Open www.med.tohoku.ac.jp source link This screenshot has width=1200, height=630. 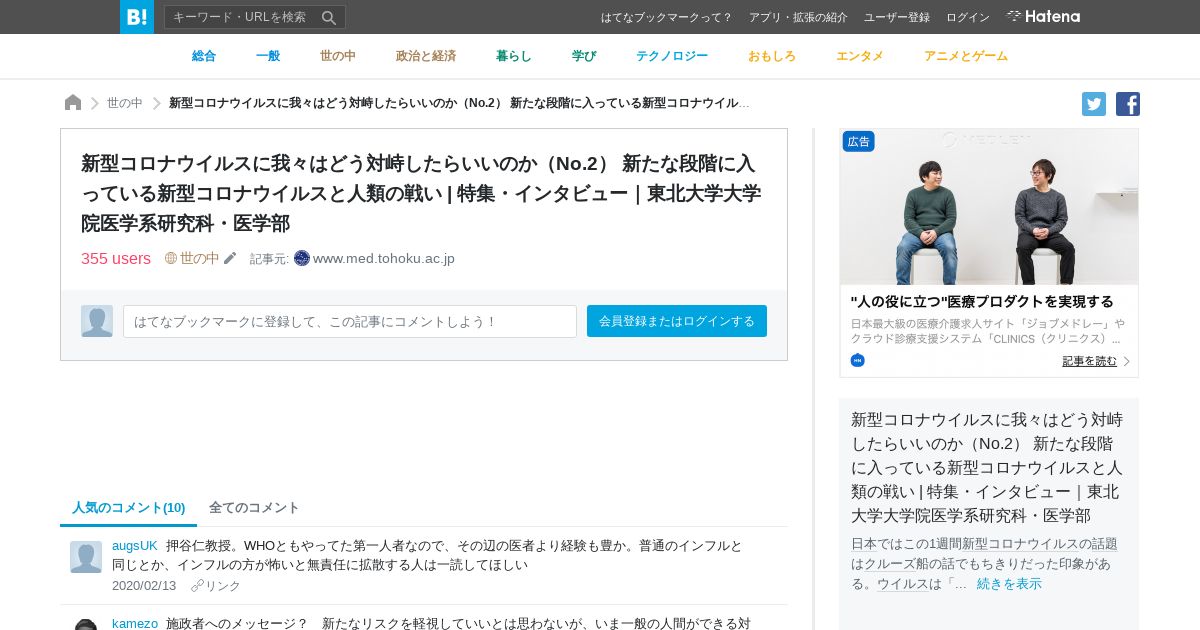384,258
